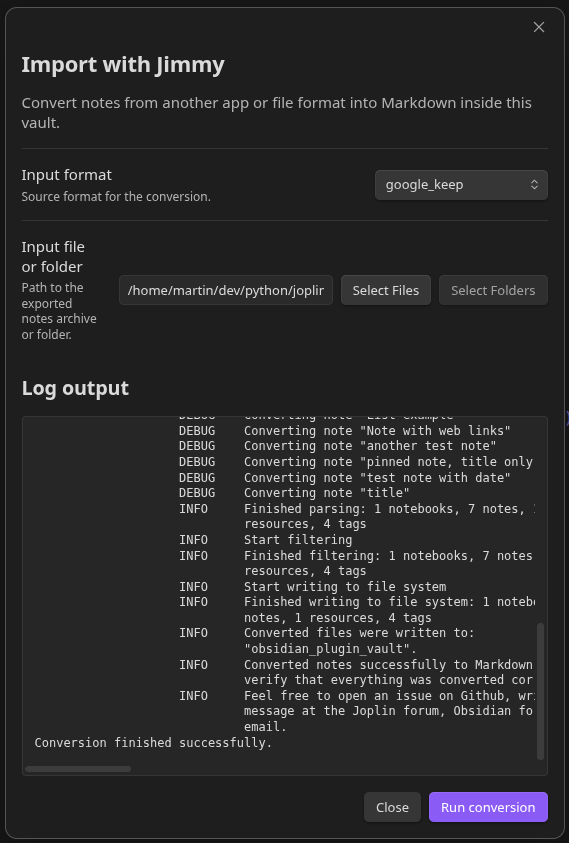Click log line 'Converting note "another test note"'
Screen dimensions: 569x843
pos(370,446)
